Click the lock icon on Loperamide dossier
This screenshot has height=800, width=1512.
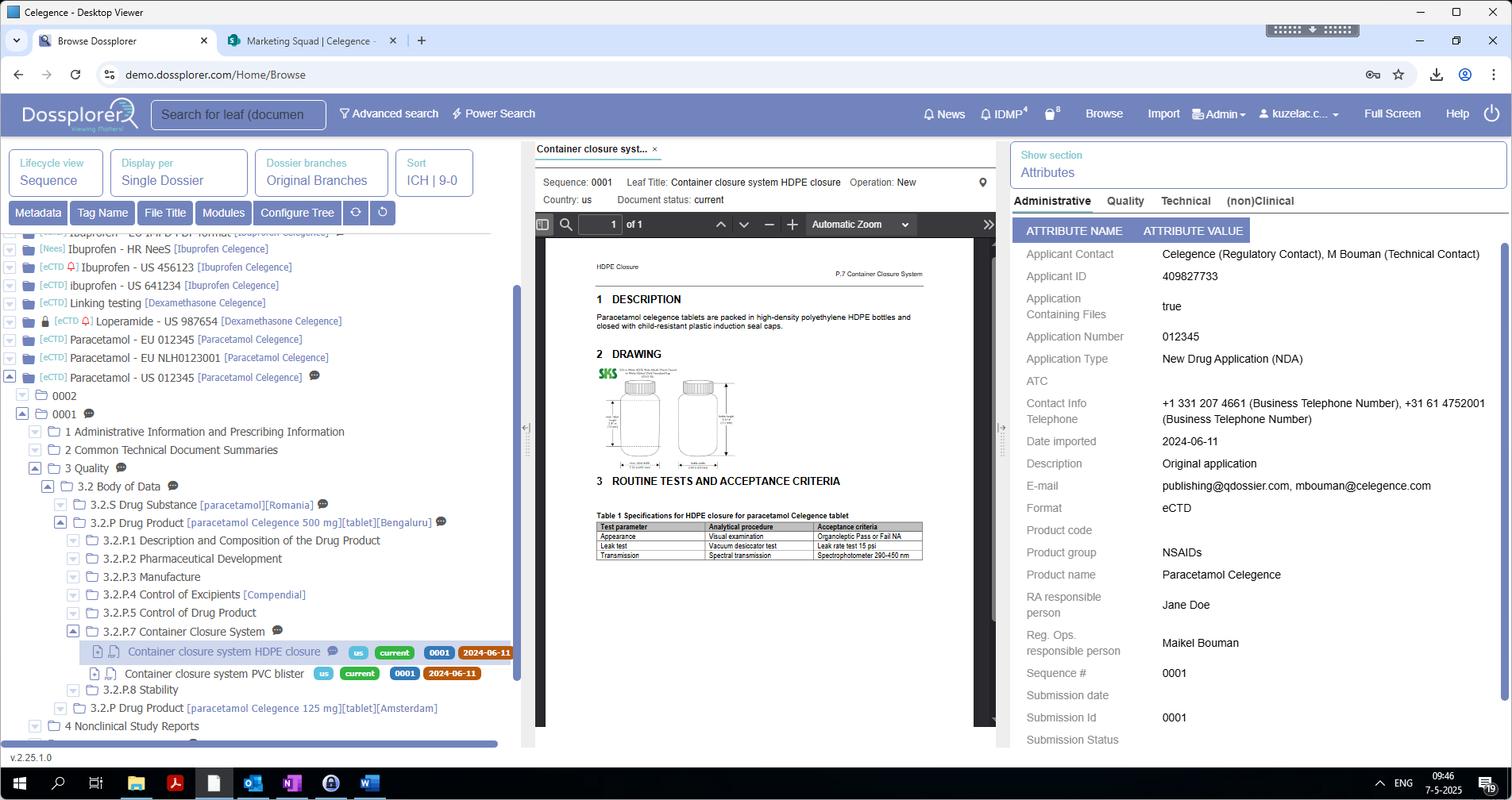coord(45,321)
